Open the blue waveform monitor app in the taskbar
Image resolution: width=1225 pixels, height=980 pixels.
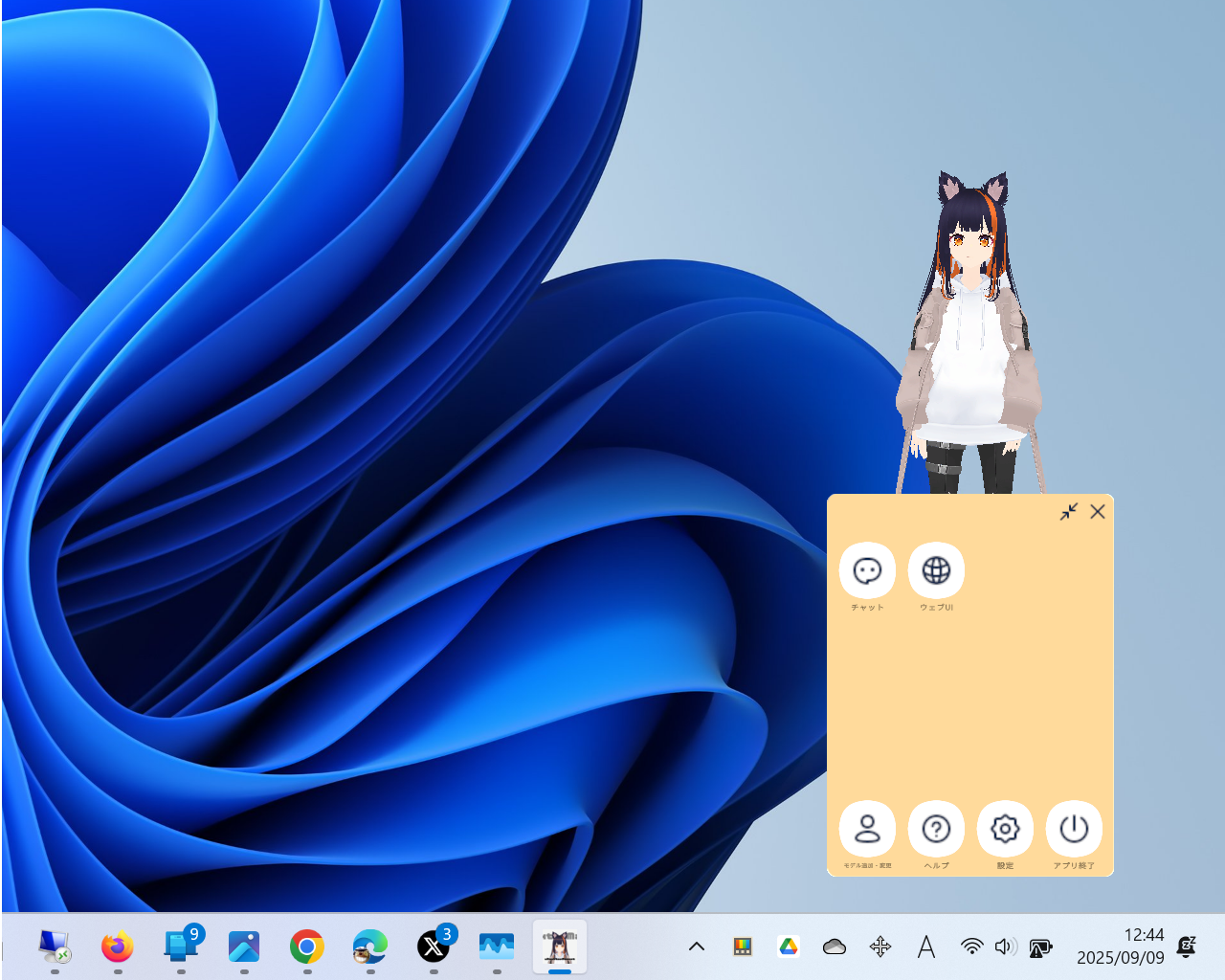point(497,947)
